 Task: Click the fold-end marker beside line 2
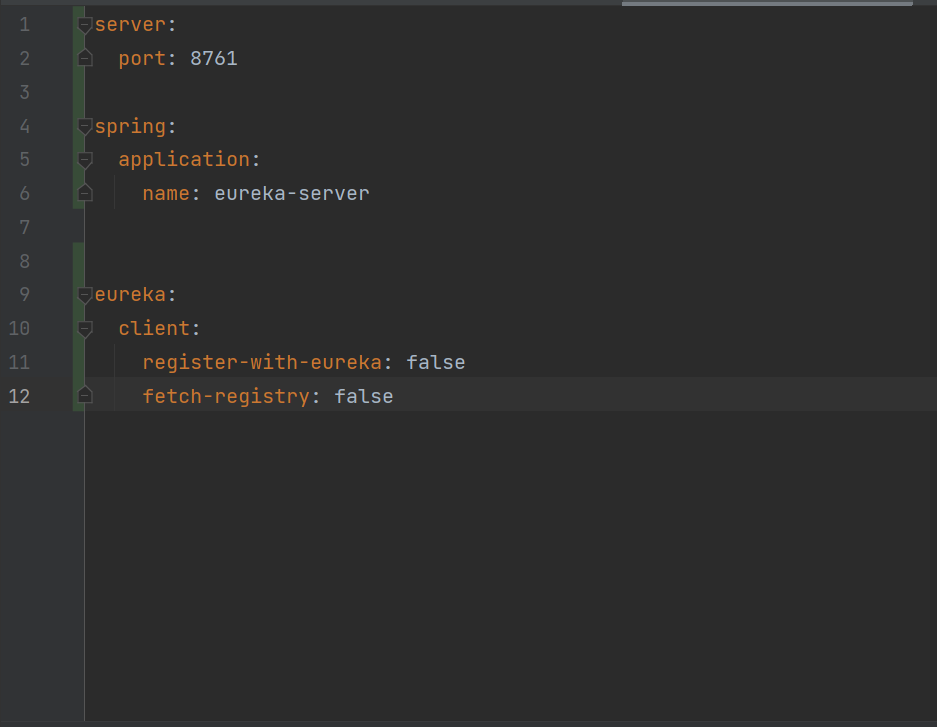point(84,58)
